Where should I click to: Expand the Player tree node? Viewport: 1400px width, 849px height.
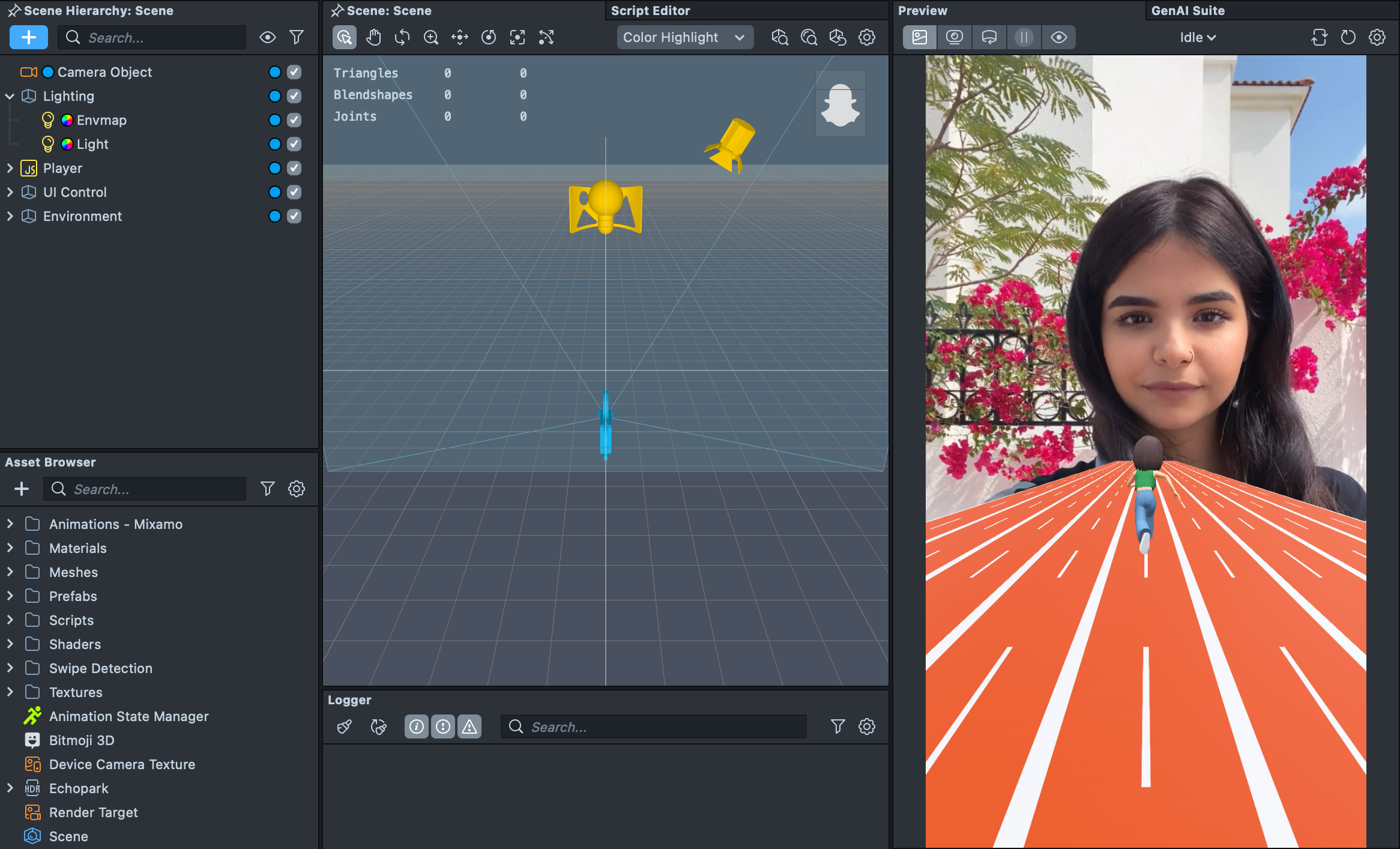coord(10,168)
